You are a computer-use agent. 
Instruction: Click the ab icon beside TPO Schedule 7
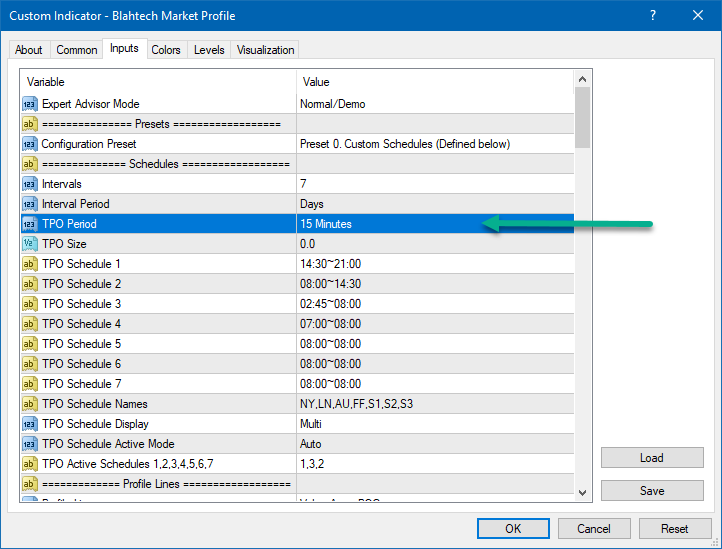[29, 384]
